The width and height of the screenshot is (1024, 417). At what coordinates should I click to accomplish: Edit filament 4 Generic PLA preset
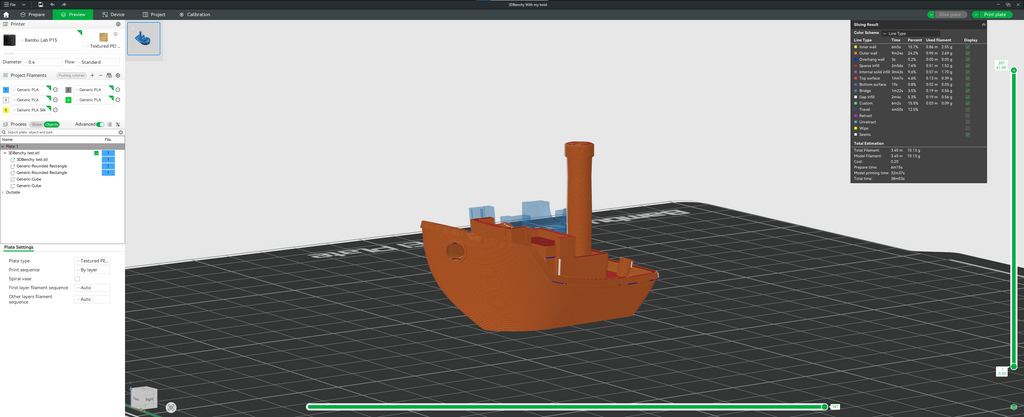pos(118,100)
